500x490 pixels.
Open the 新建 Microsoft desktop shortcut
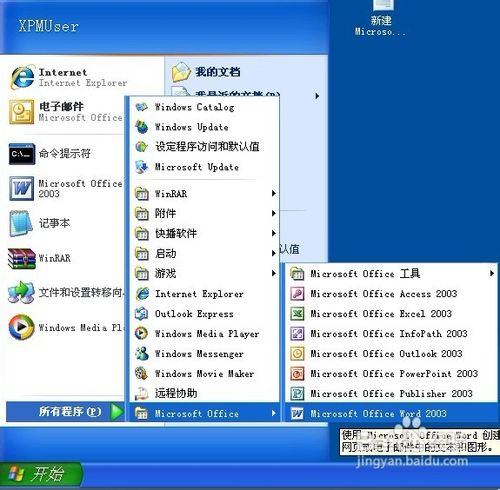(x=381, y=19)
